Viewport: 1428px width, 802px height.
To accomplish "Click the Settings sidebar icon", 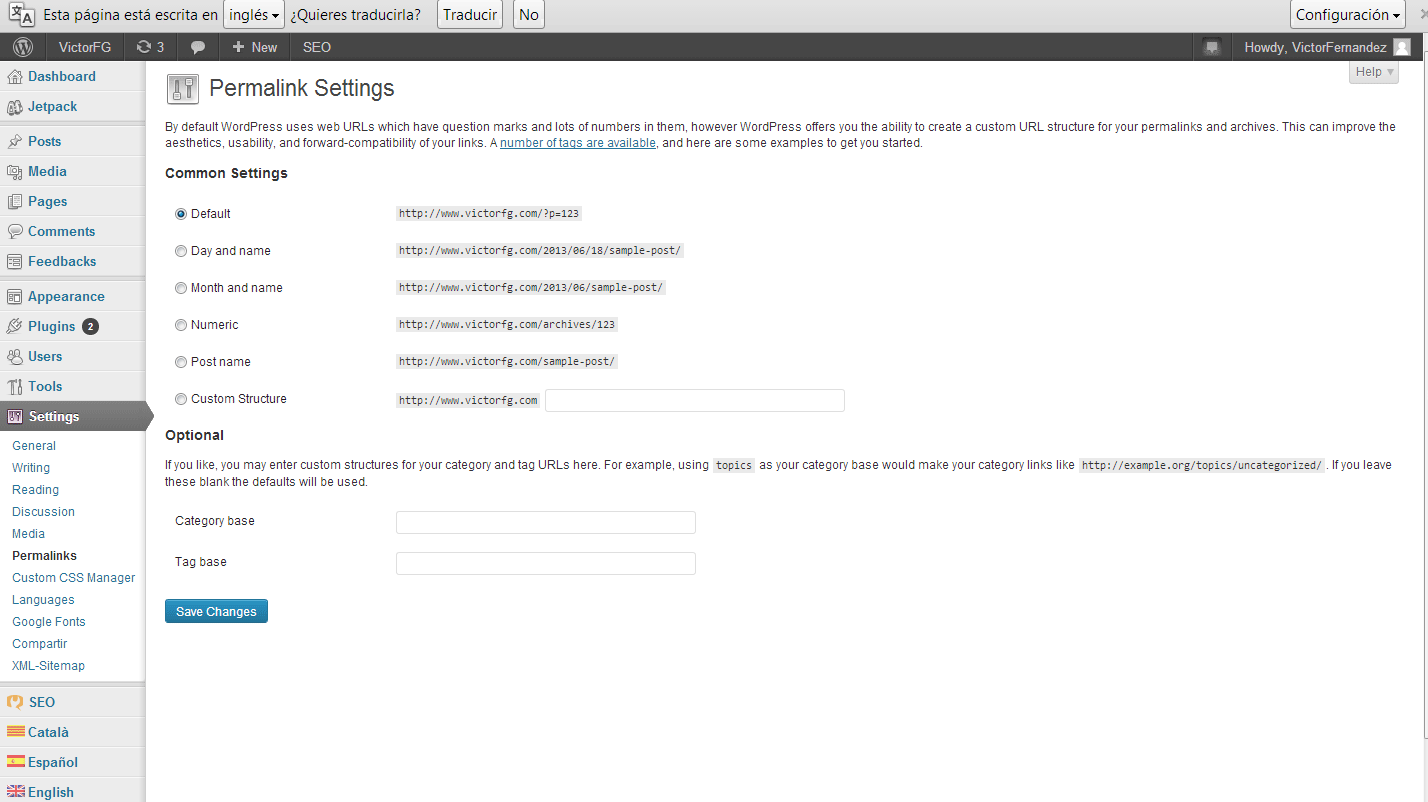I will [x=15, y=417].
